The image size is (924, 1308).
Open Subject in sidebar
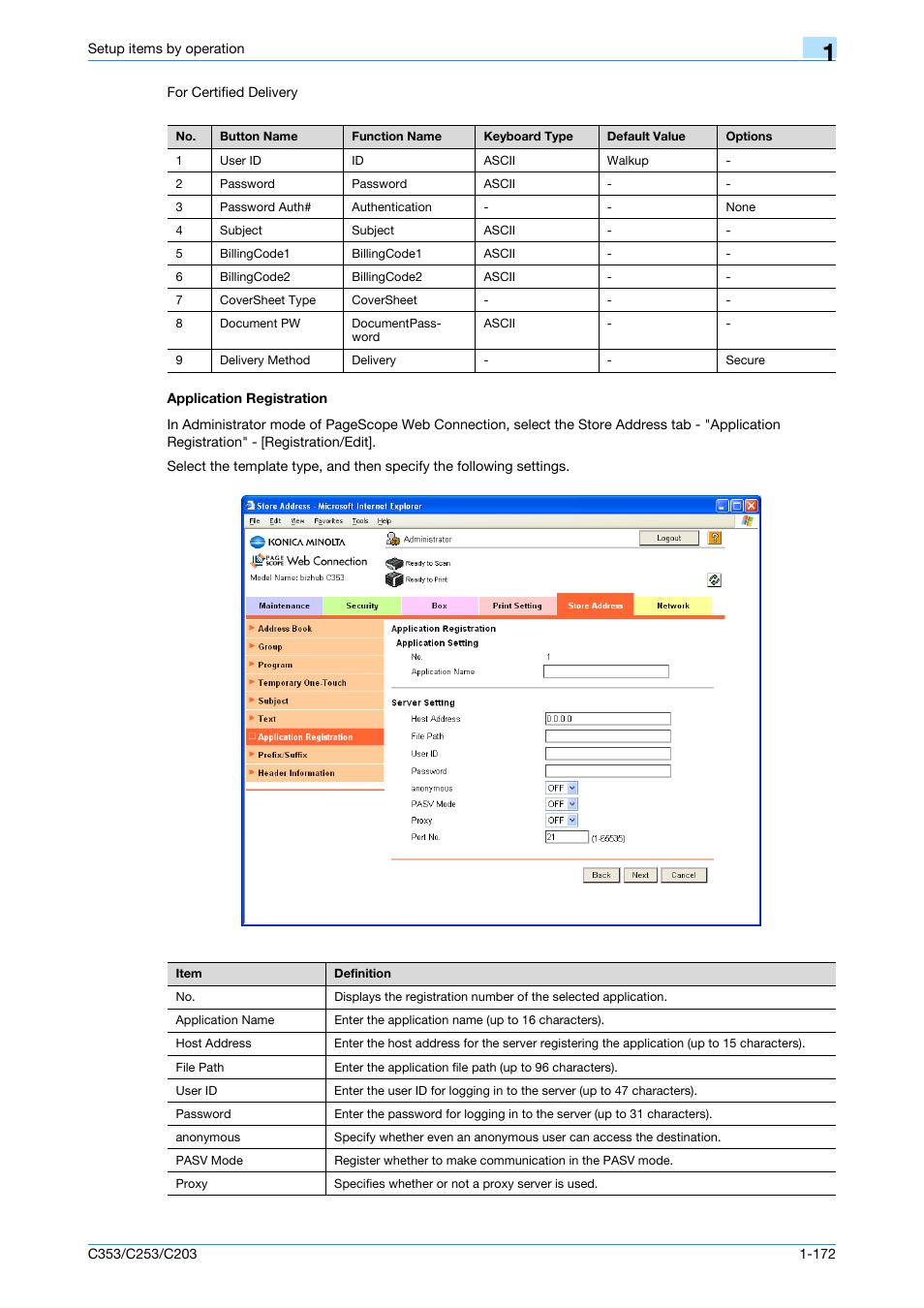coord(315,701)
